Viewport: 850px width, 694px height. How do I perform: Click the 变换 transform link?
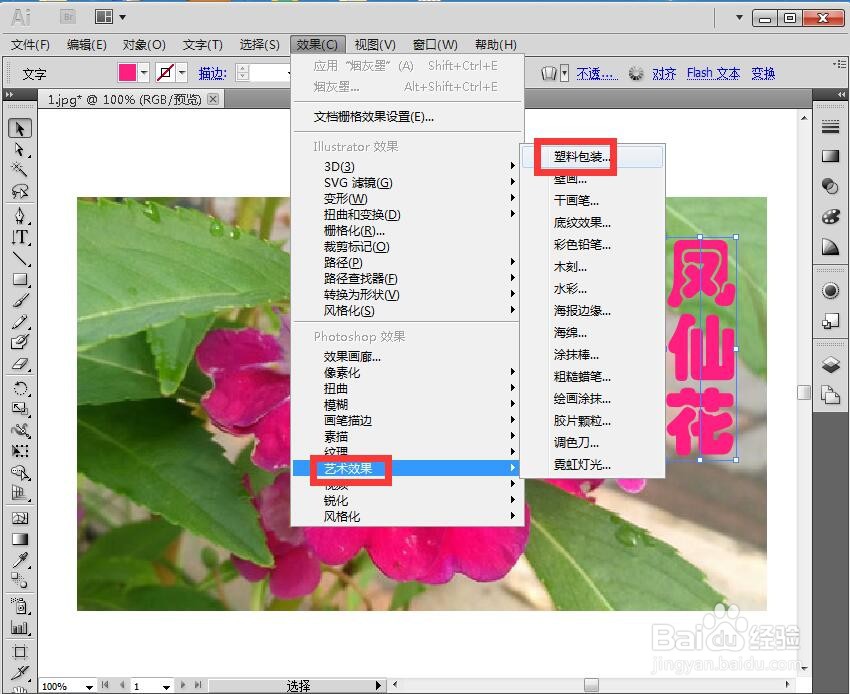tap(763, 73)
